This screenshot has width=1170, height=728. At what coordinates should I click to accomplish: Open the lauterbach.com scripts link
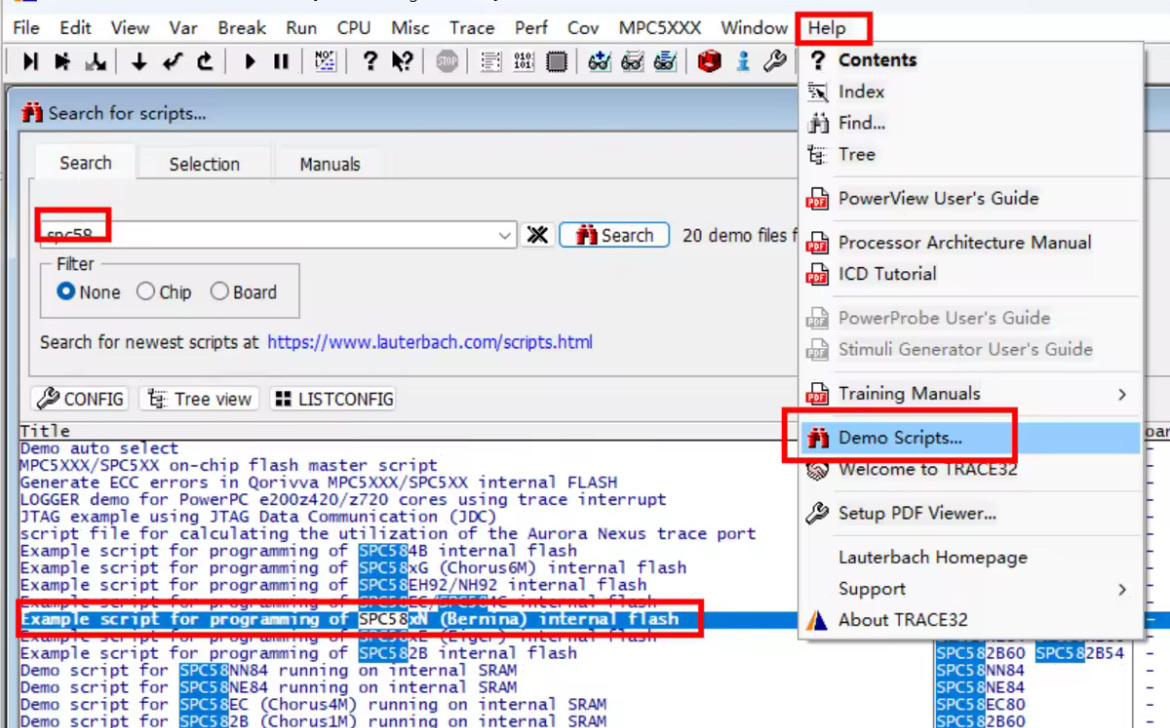pos(430,342)
